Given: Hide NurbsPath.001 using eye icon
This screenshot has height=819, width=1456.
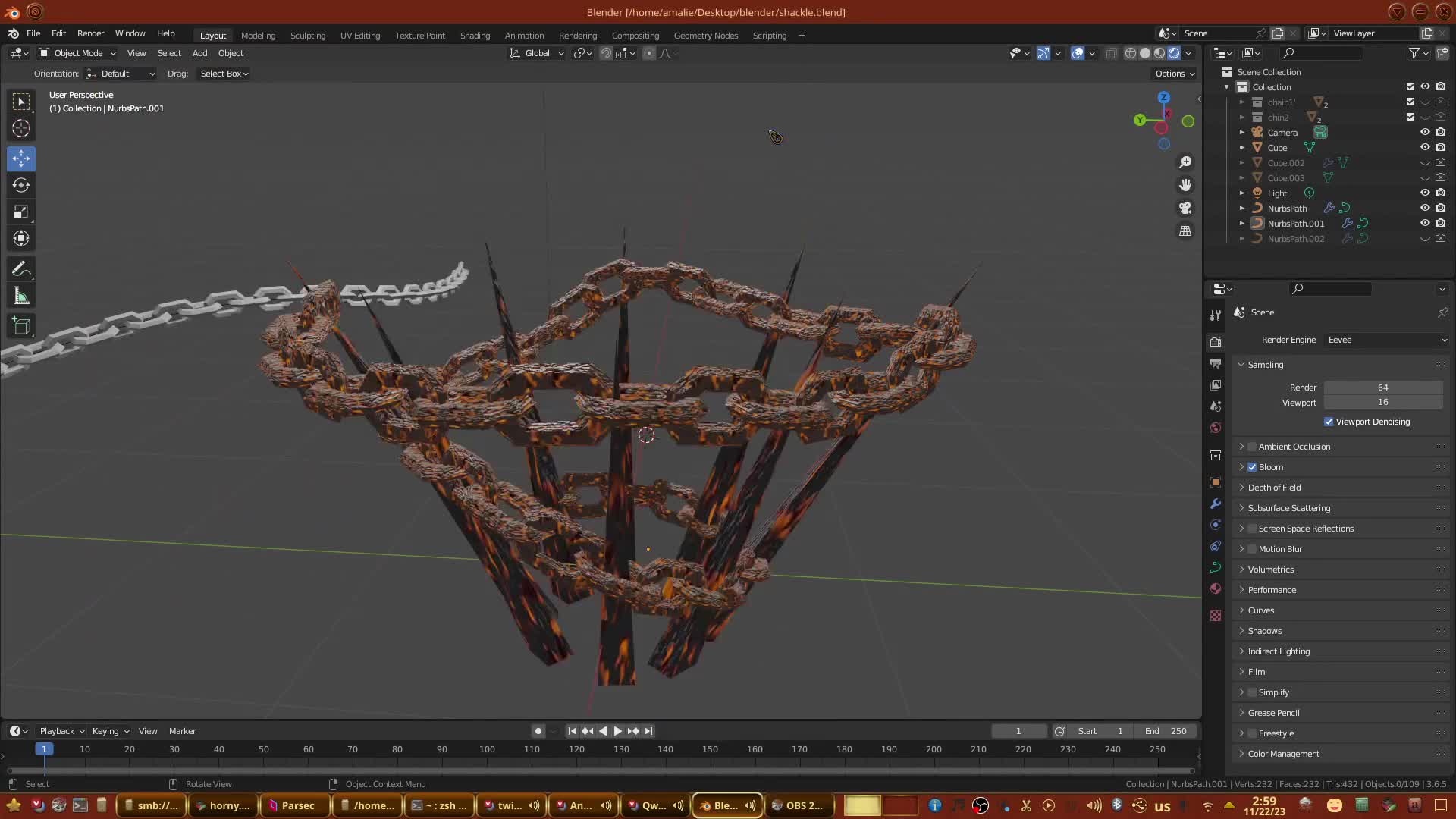Looking at the screenshot, I should [x=1425, y=223].
